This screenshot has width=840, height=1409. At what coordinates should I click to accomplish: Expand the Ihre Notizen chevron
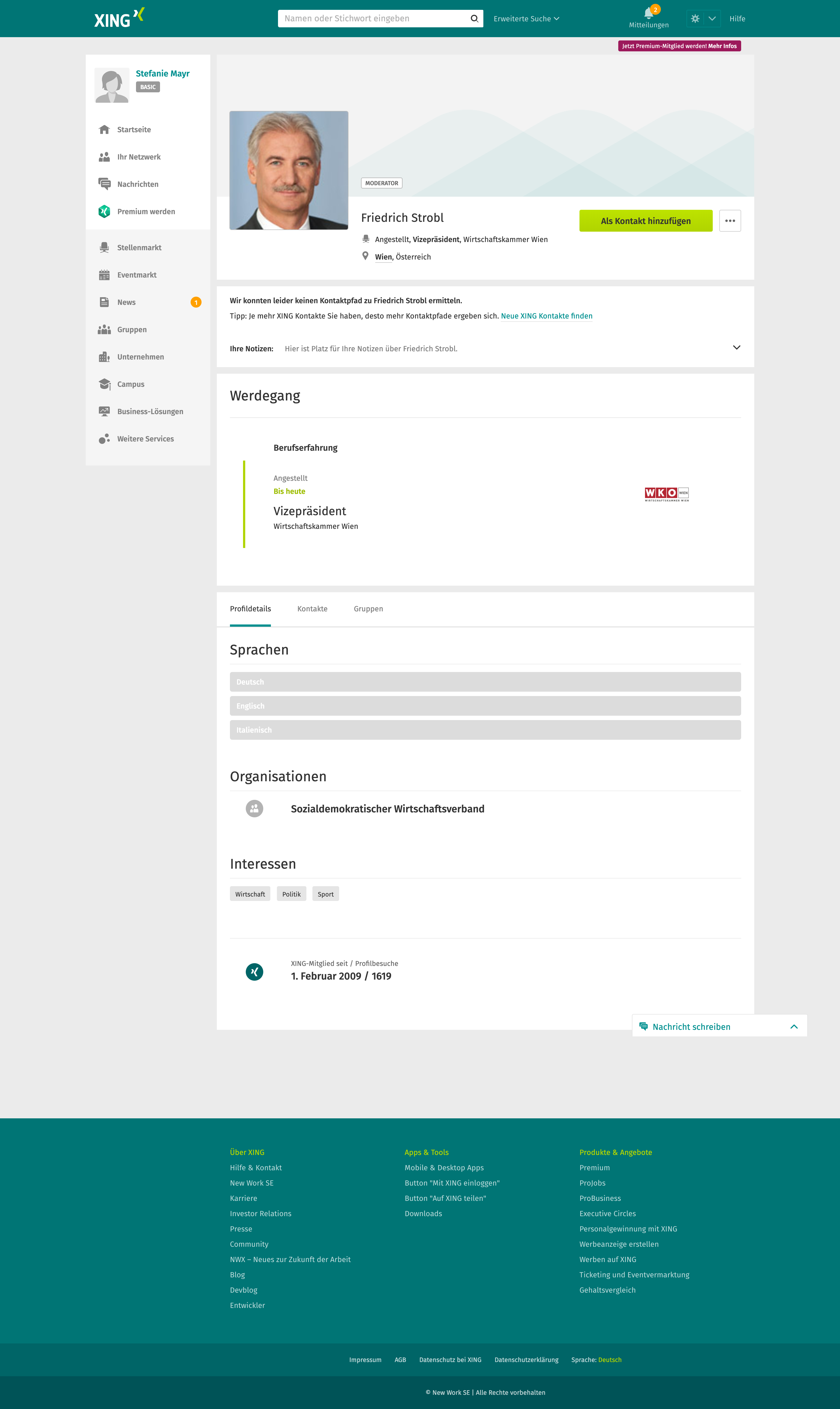click(737, 347)
